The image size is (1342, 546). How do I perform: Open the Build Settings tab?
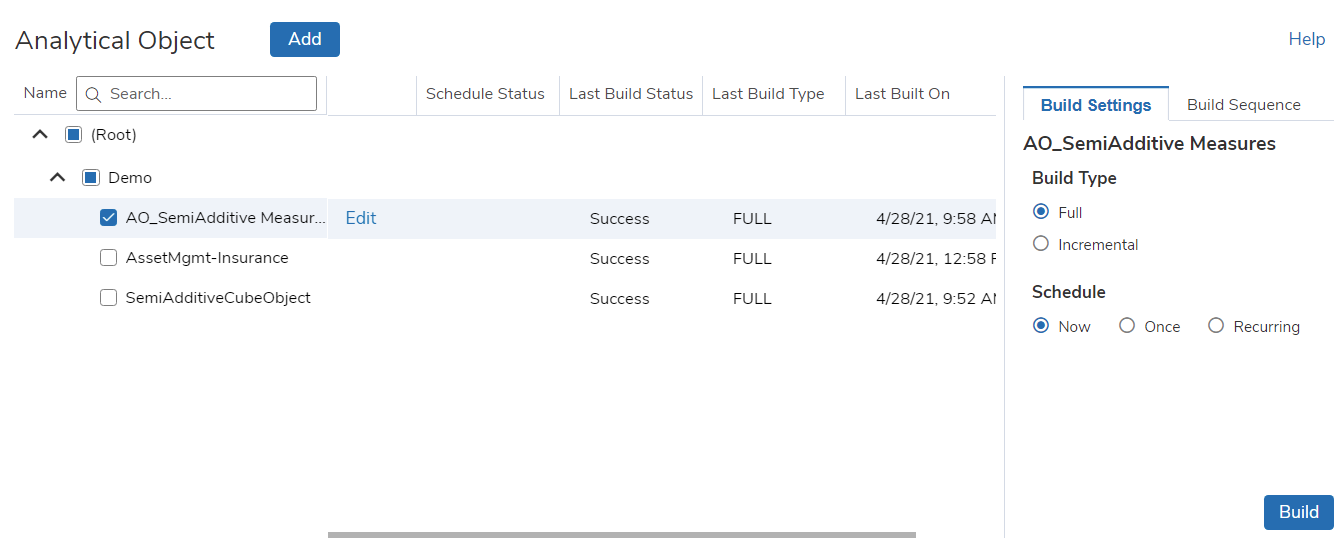(1096, 104)
